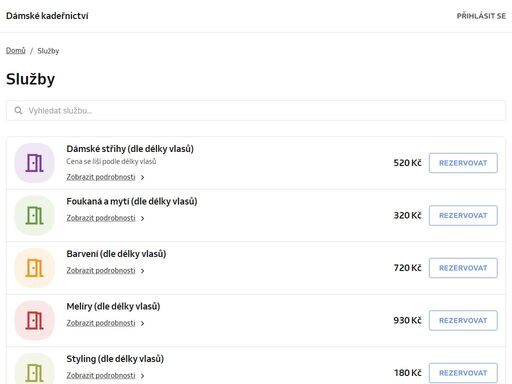The height and width of the screenshot is (384, 512).
Task: Expand details chevron under Dámské střihy
Action: click(142, 177)
